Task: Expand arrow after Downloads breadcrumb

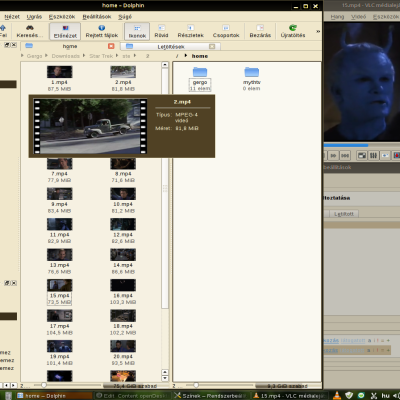Action: (x=84, y=55)
